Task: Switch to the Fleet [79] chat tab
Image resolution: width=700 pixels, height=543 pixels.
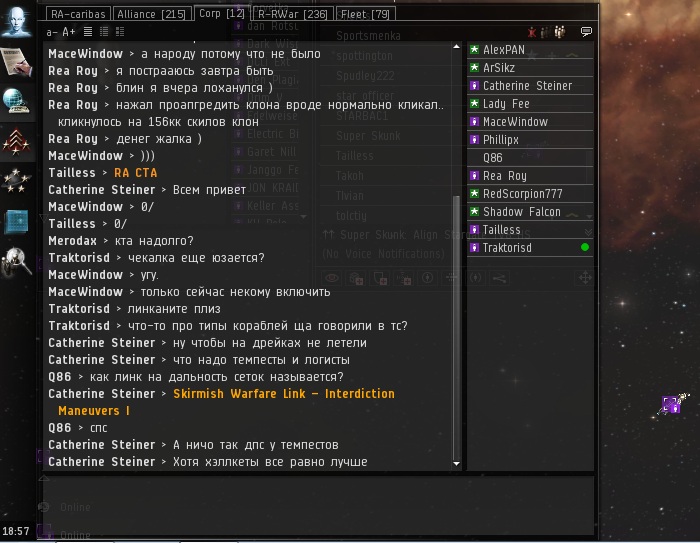Action: (366, 14)
